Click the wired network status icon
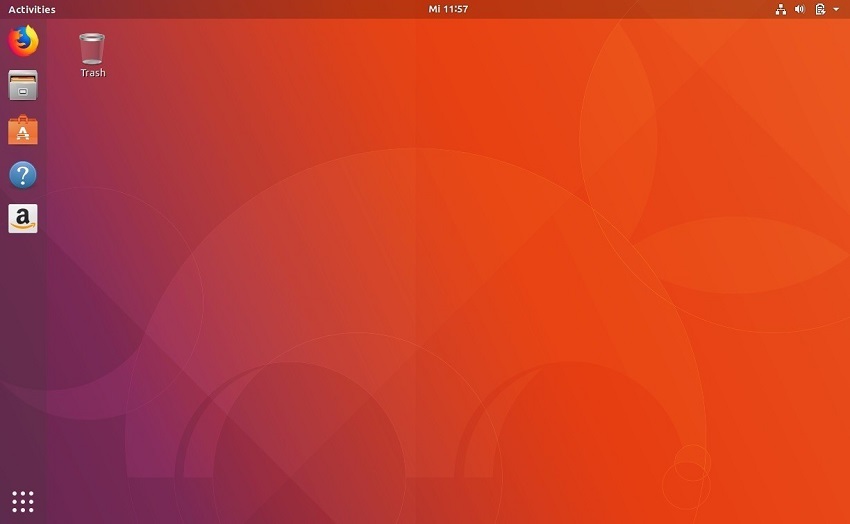The width and height of the screenshot is (850, 524). (x=781, y=9)
